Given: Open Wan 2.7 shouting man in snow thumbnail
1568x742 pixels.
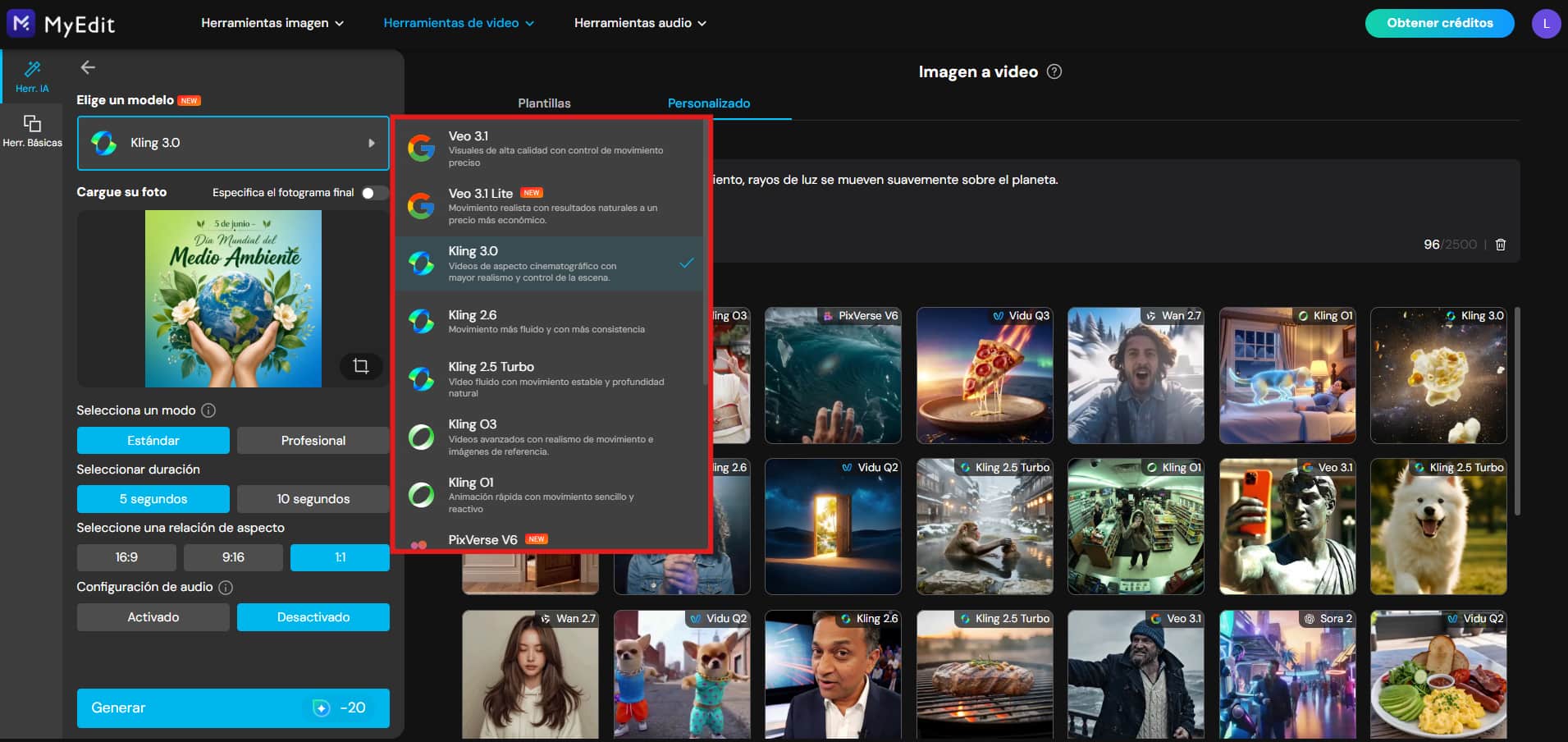Looking at the screenshot, I should pos(1136,376).
